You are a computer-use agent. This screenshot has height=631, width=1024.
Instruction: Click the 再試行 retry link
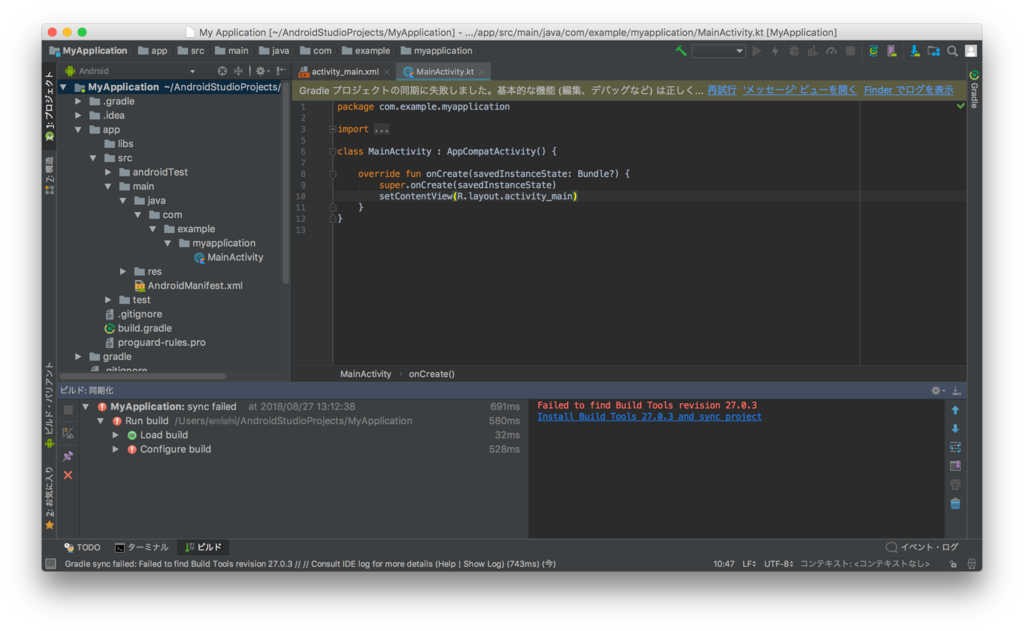[x=722, y=90]
